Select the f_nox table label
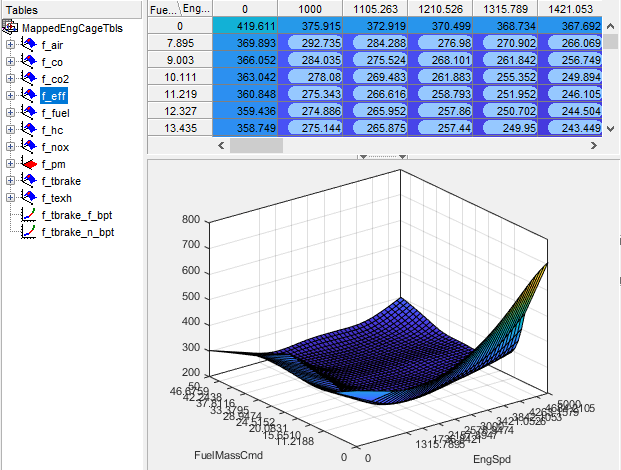 [55, 147]
